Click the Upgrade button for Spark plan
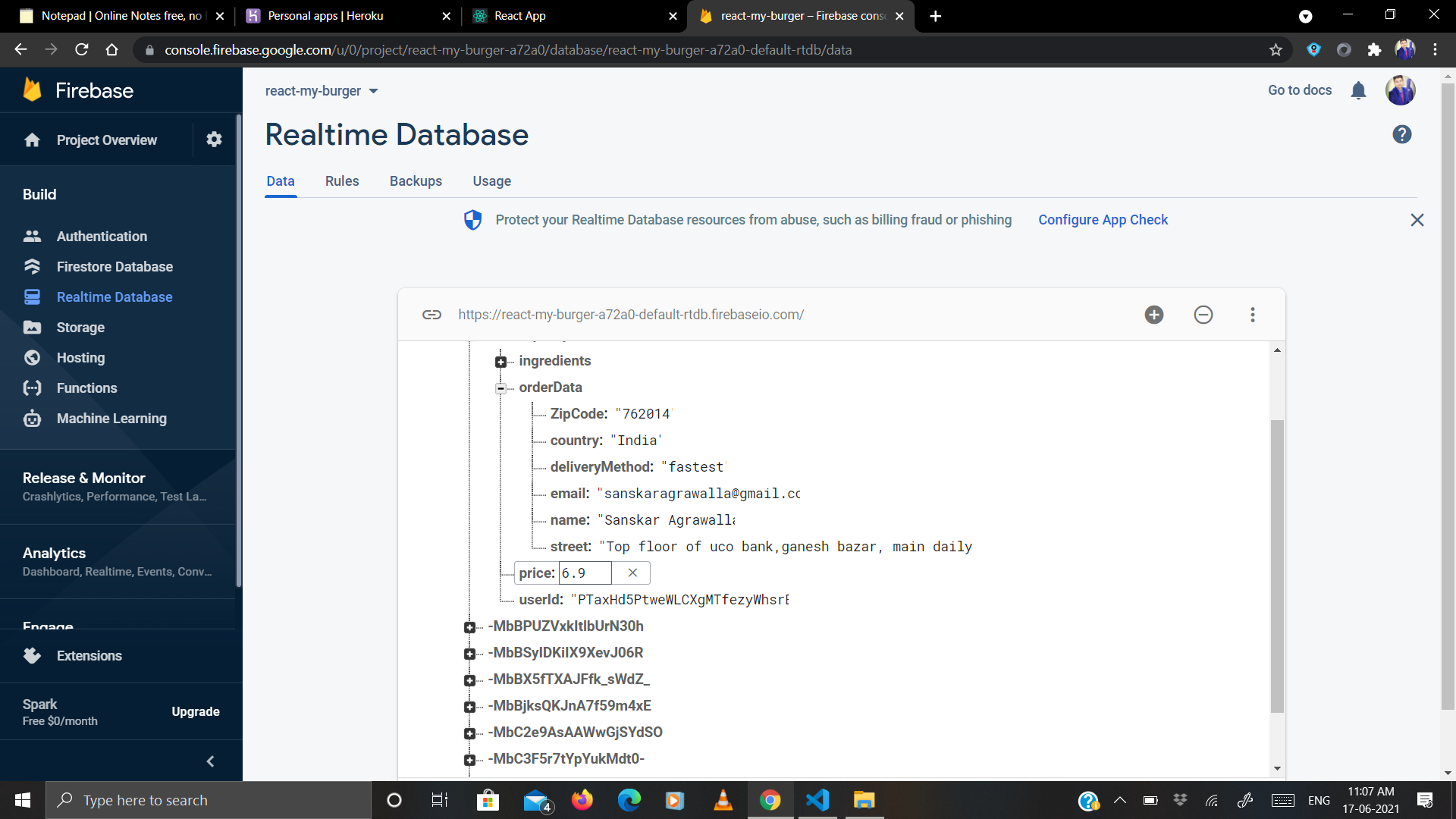 tap(195, 711)
